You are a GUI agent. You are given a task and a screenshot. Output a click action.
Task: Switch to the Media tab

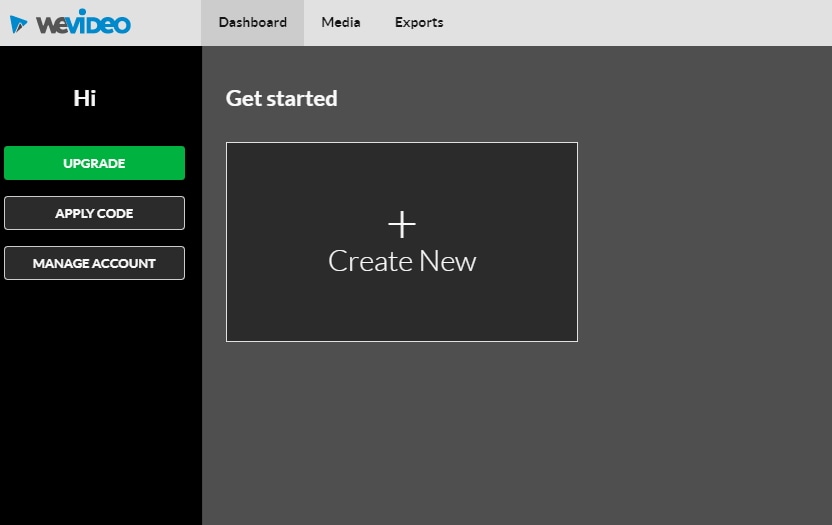(x=341, y=23)
